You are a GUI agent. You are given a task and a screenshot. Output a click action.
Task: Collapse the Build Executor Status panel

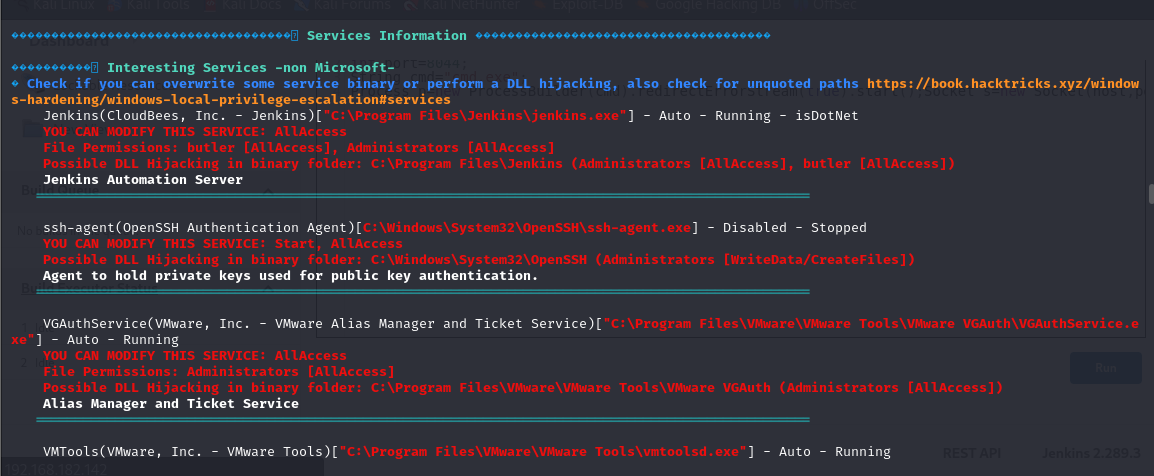[x=267, y=289]
